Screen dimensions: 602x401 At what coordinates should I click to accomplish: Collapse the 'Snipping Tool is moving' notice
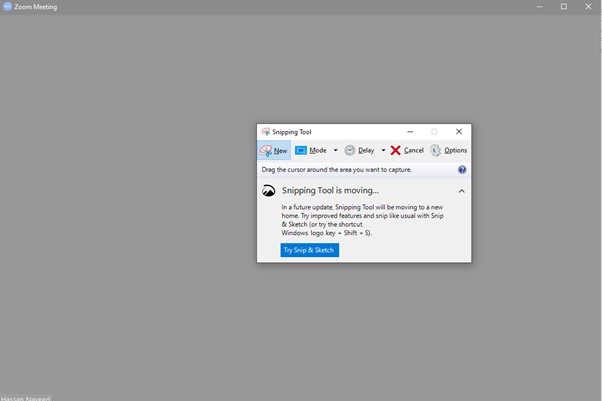(x=461, y=191)
